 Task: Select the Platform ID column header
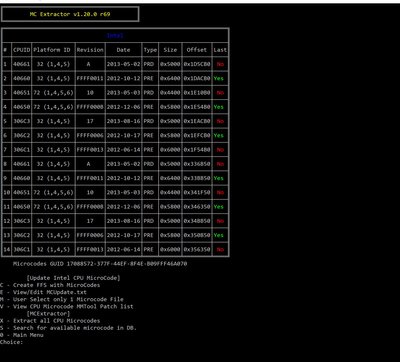[x=53, y=50]
